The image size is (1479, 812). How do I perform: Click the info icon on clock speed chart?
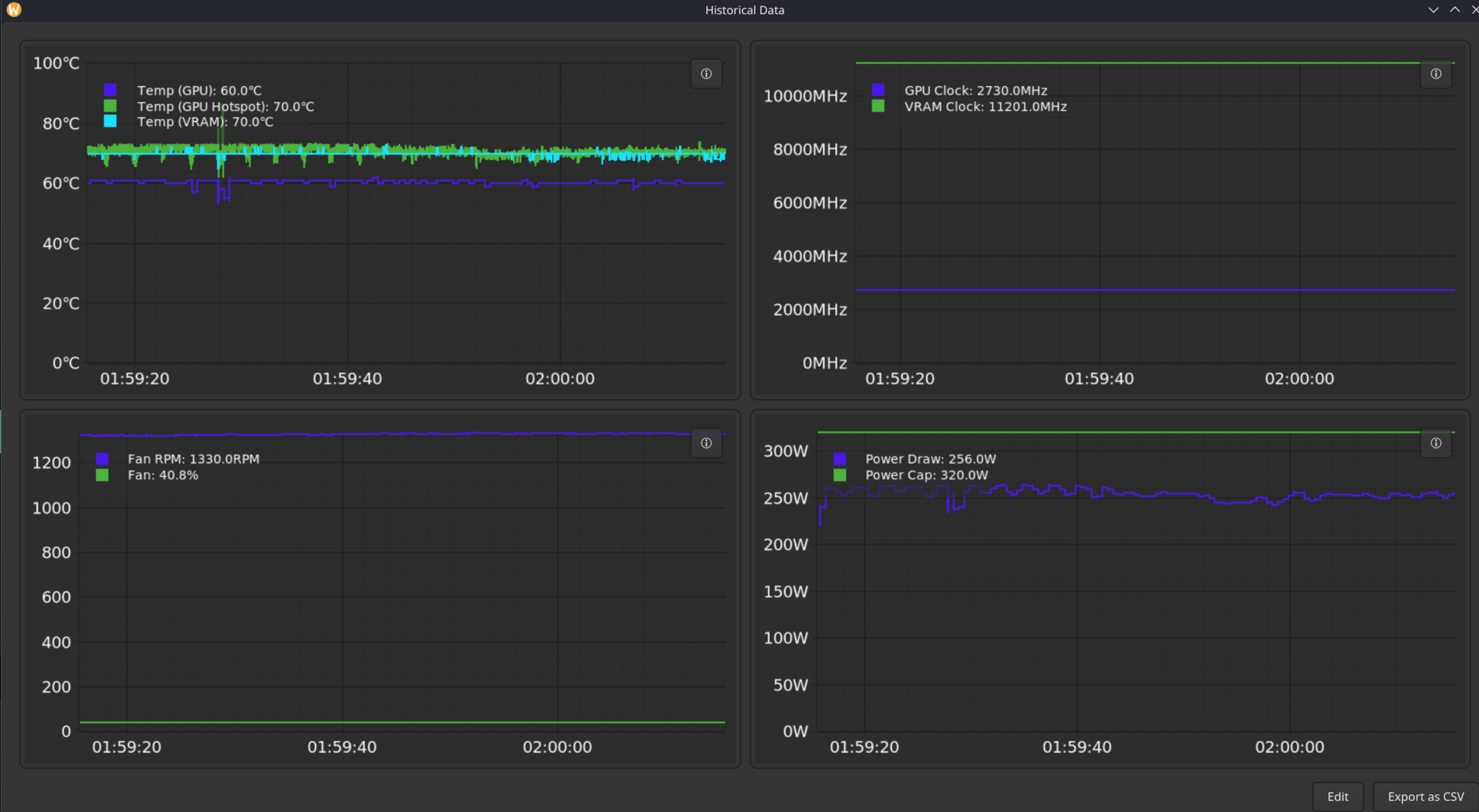pos(1436,74)
